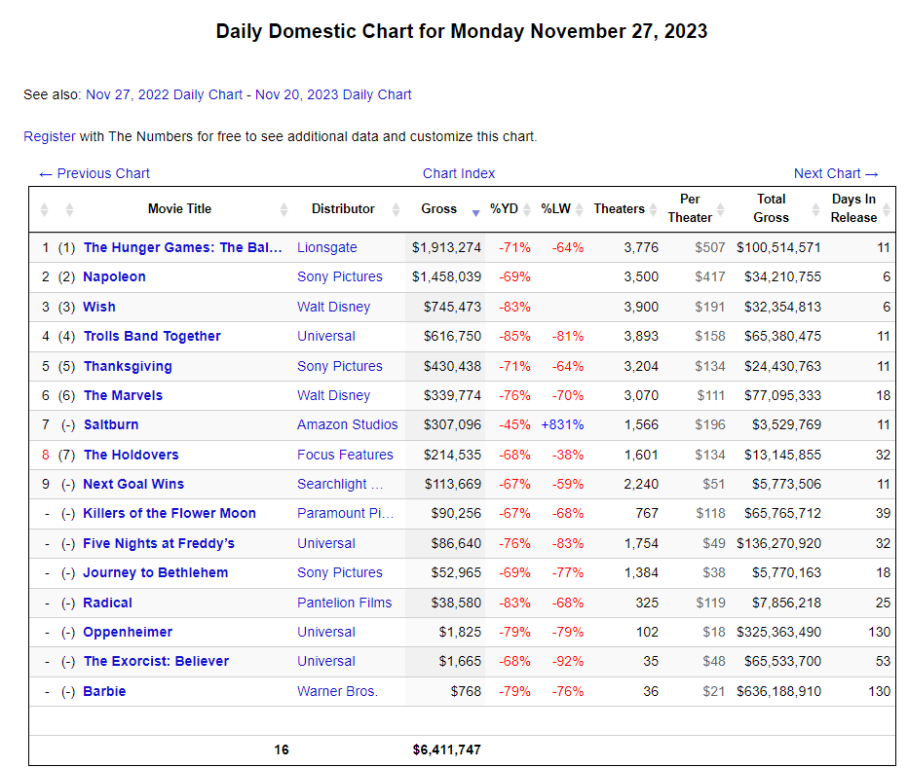Click sort arrows beside Movie Title header
The width and height of the screenshot is (908, 768).
coord(283,210)
